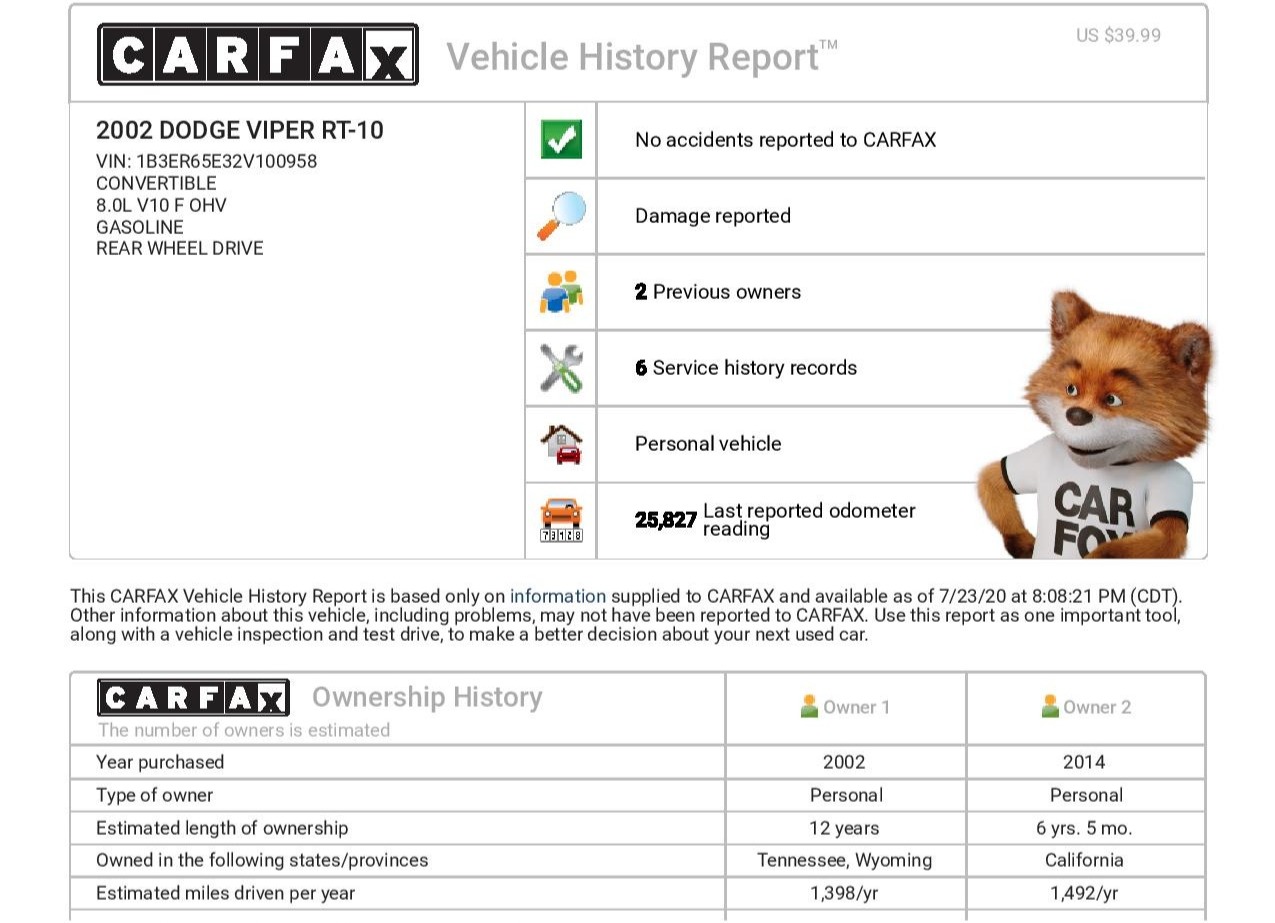Click the CAR FOX mascot image
The image size is (1275, 923).
pyautogui.click(x=1097, y=424)
